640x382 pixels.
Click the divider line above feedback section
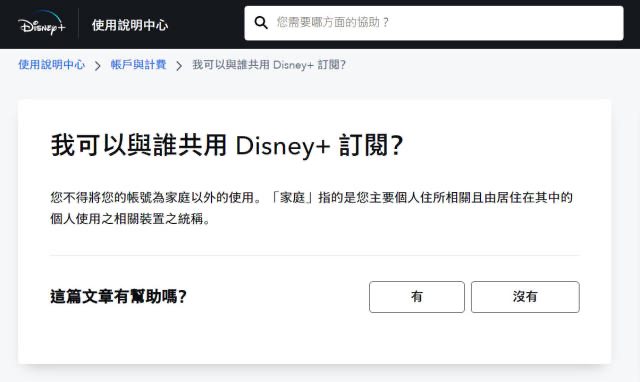315,255
